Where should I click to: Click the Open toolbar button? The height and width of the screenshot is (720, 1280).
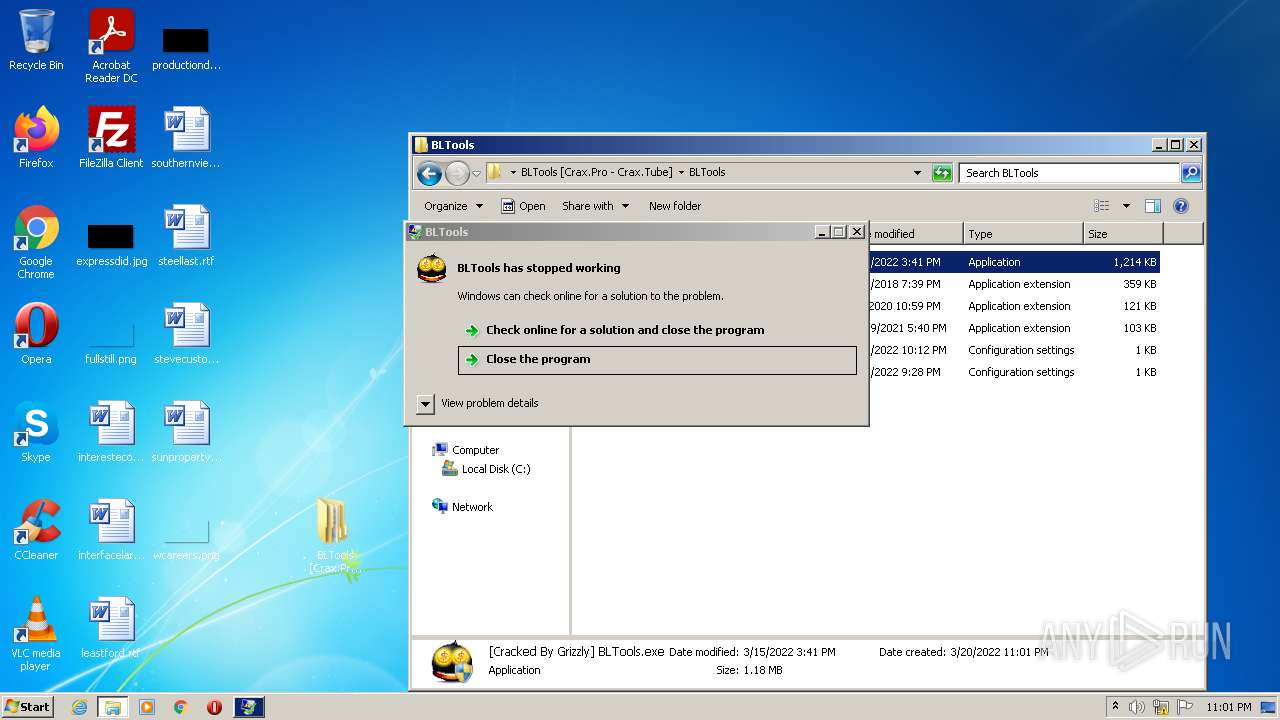click(x=523, y=206)
